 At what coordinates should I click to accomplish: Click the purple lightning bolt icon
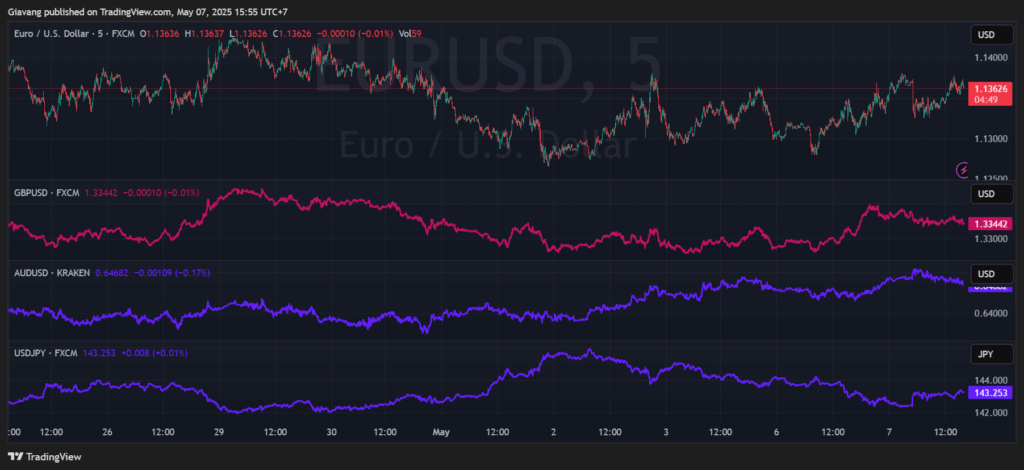tap(963, 170)
